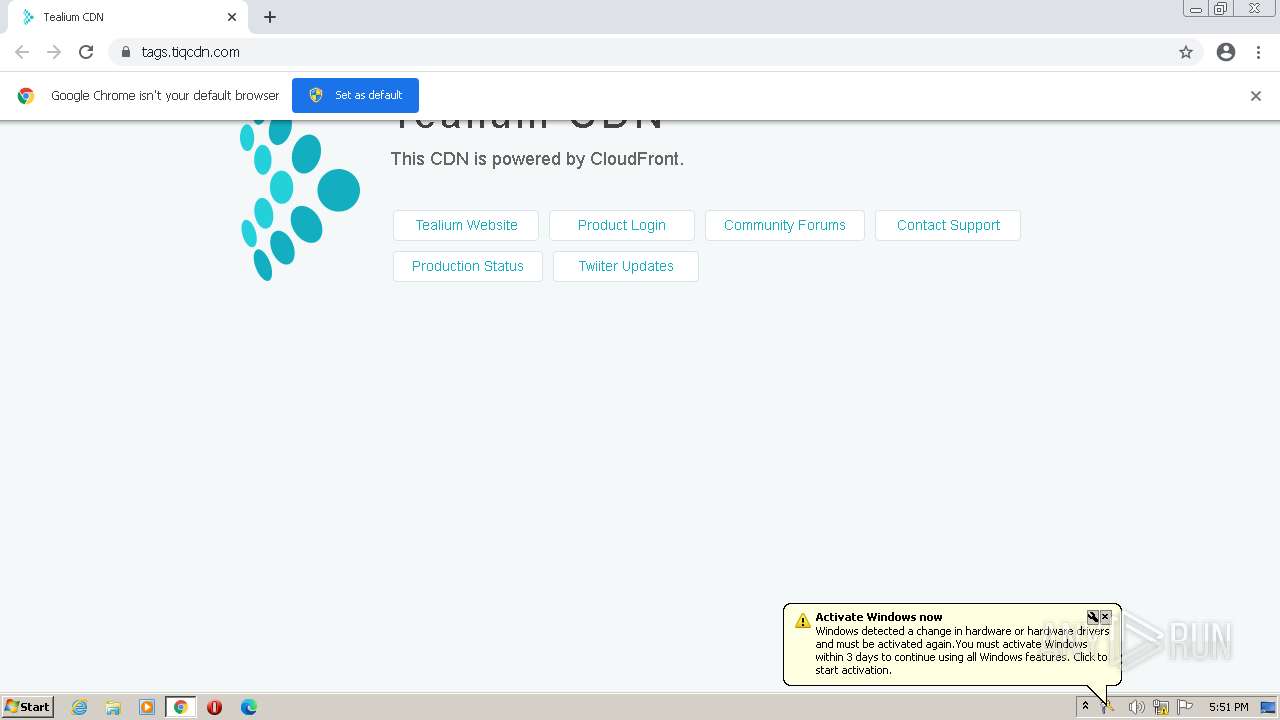The image size is (1280, 720).
Task: Open Windows Explorer folder in taskbar
Action: (113, 707)
